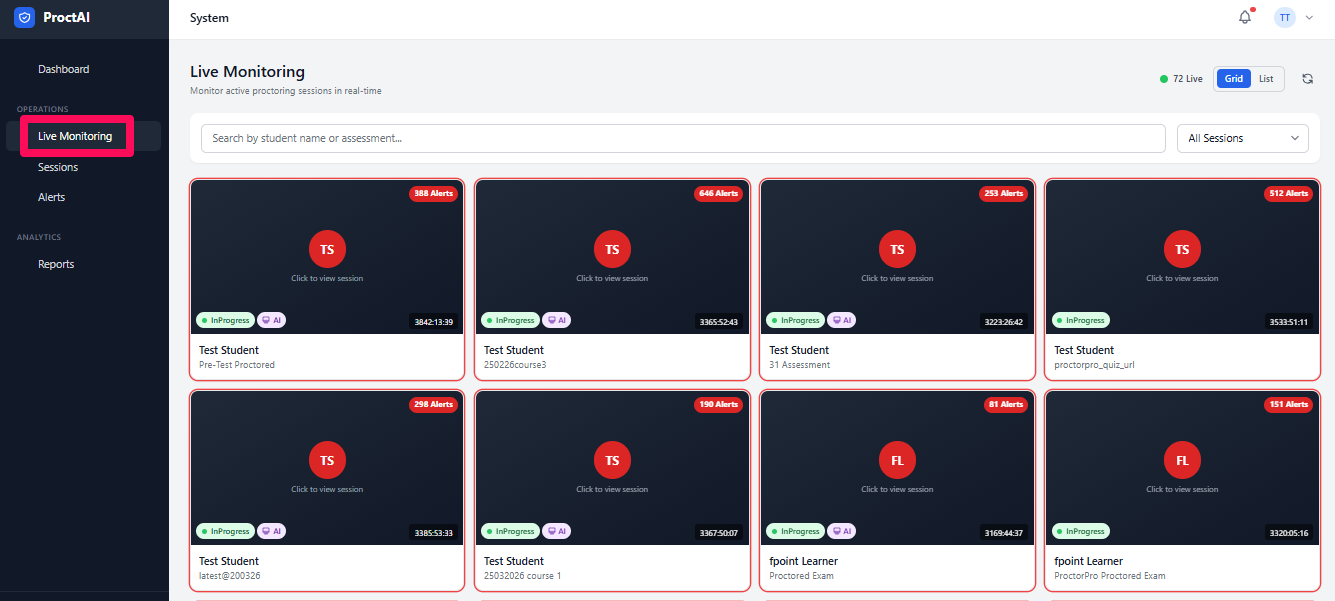1335x601 pixels.
Task: Open Alerts in the sidebar
Action: click(x=51, y=197)
